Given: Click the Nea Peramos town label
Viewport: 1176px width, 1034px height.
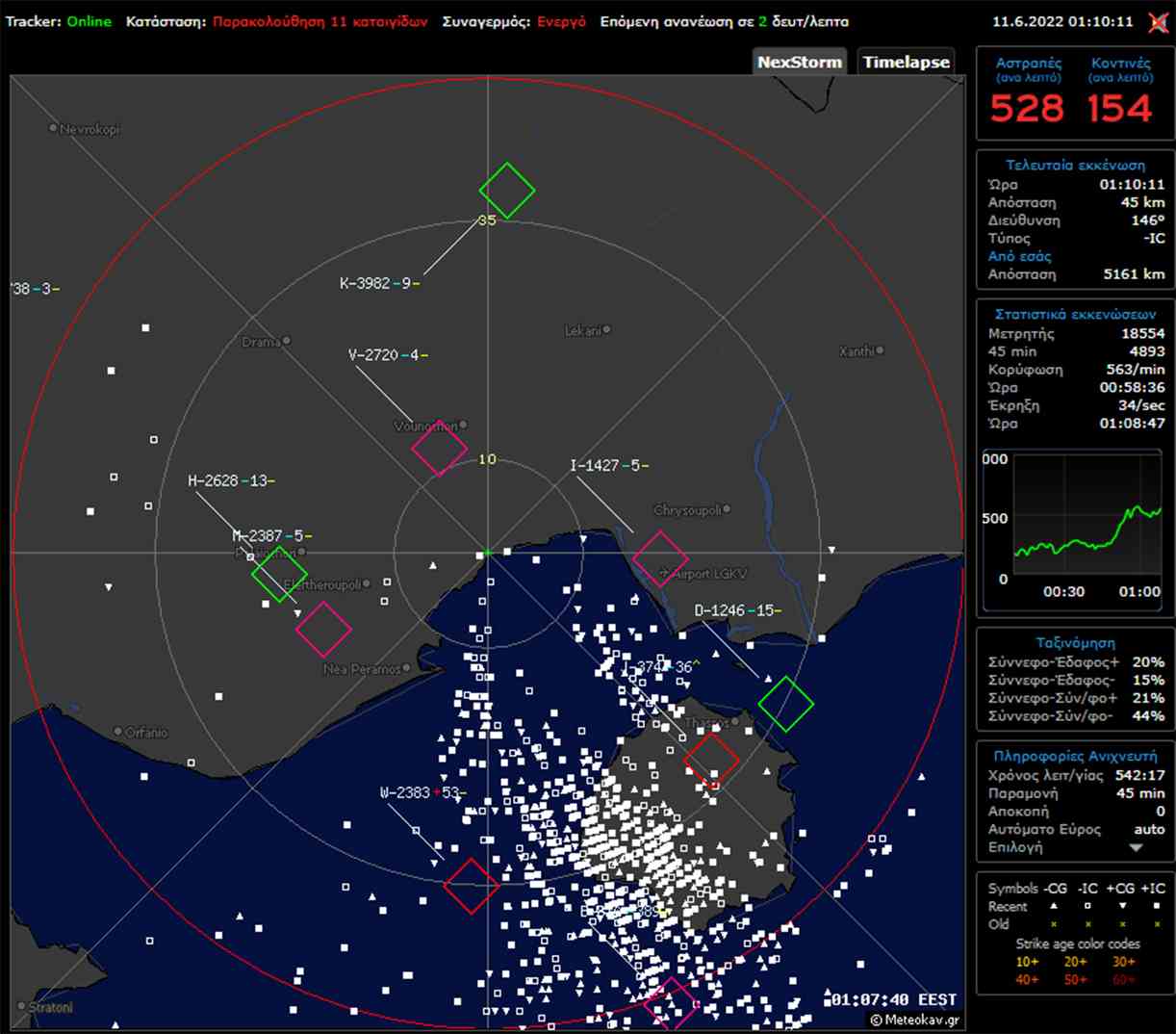Looking at the screenshot, I should [x=361, y=669].
